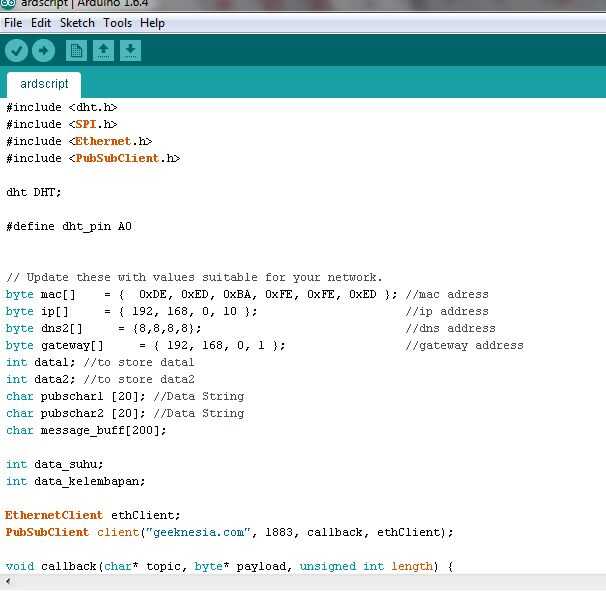
Task: Click the 'byte dns2[]' declaration
Action: pos(104,329)
